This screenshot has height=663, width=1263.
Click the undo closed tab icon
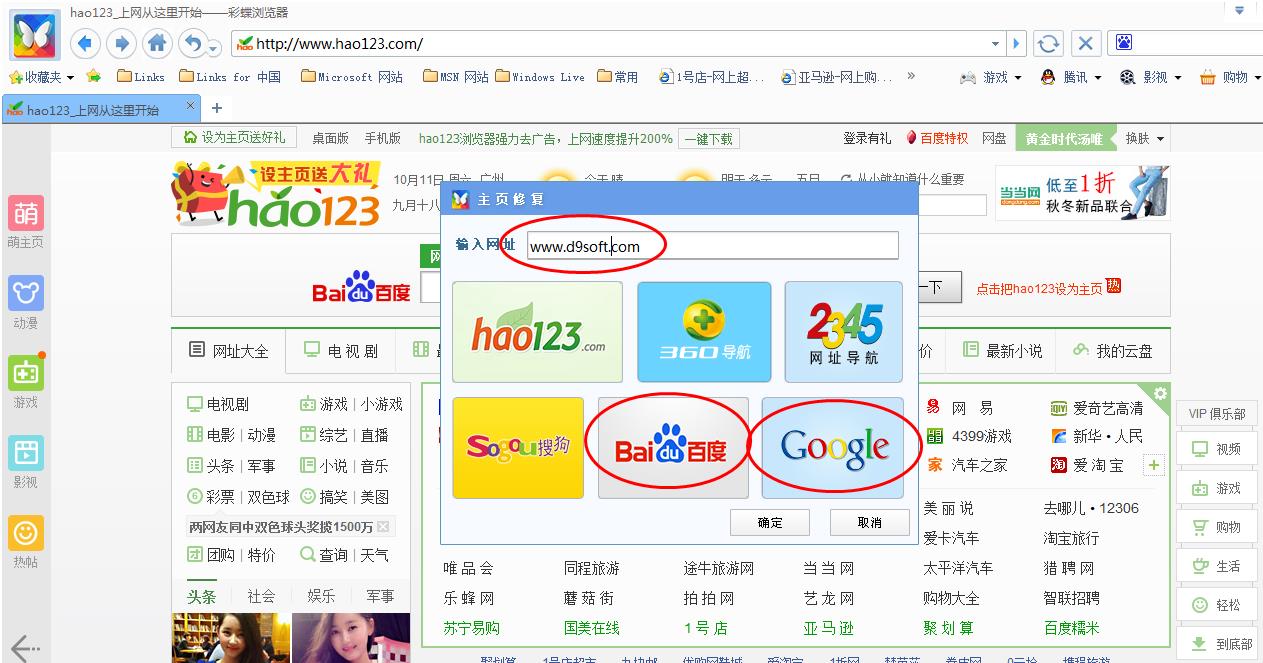pyautogui.click(x=192, y=43)
